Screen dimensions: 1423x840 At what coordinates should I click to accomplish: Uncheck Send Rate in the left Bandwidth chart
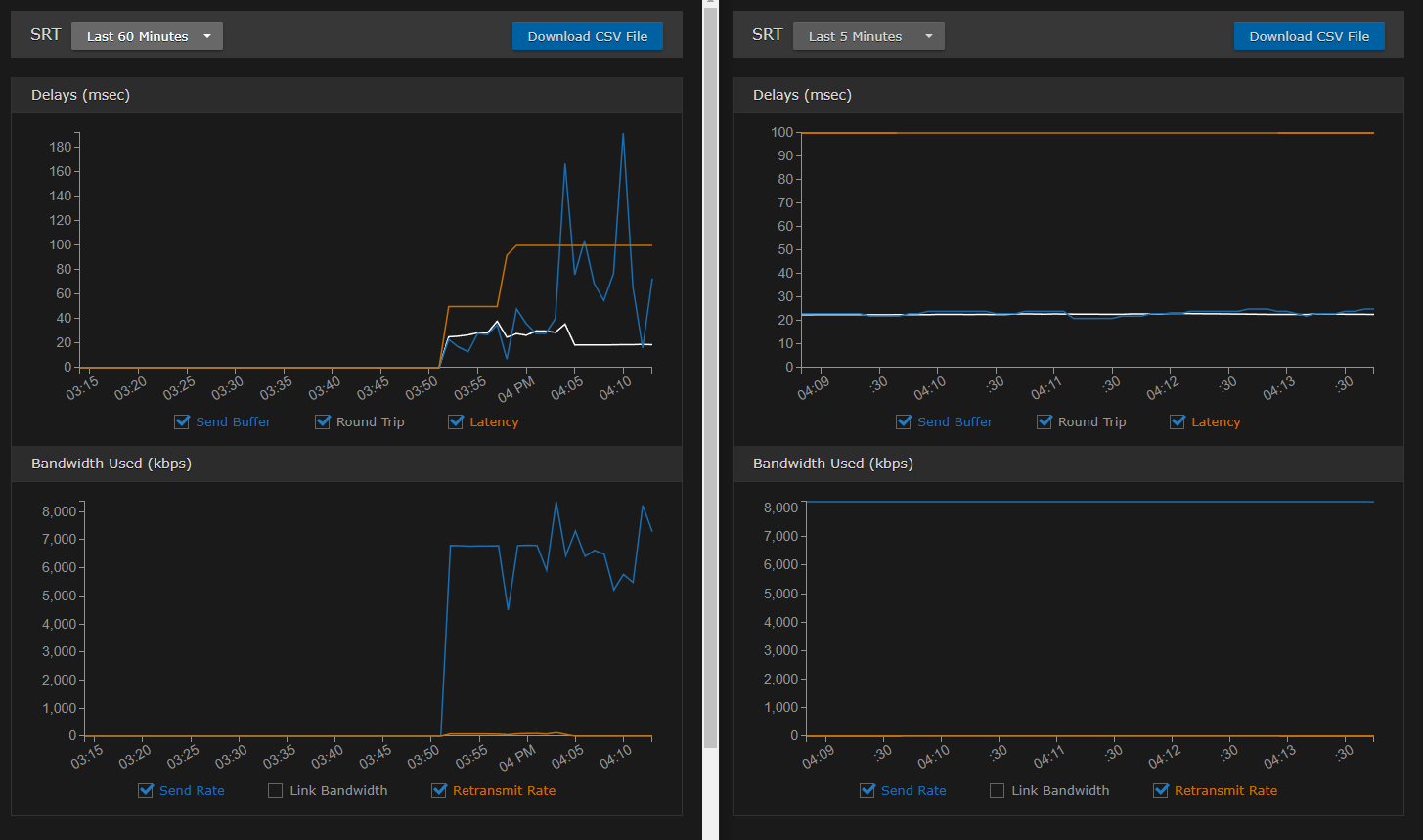click(x=146, y=790)
